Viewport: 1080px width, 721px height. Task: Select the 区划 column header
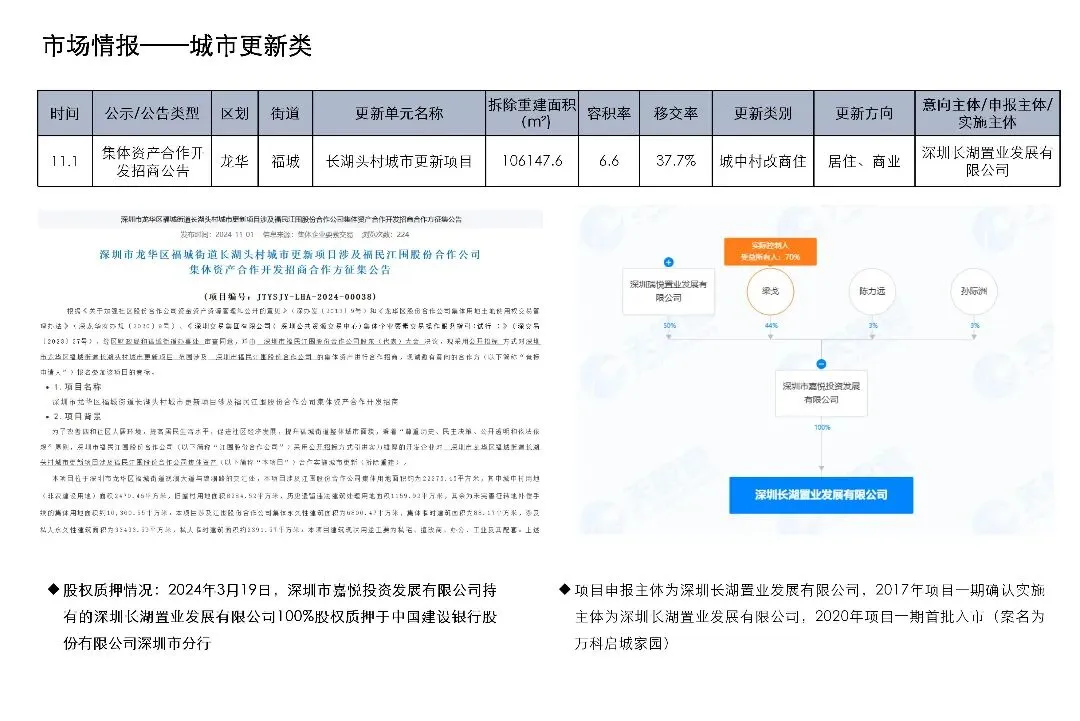pos(235,113)
